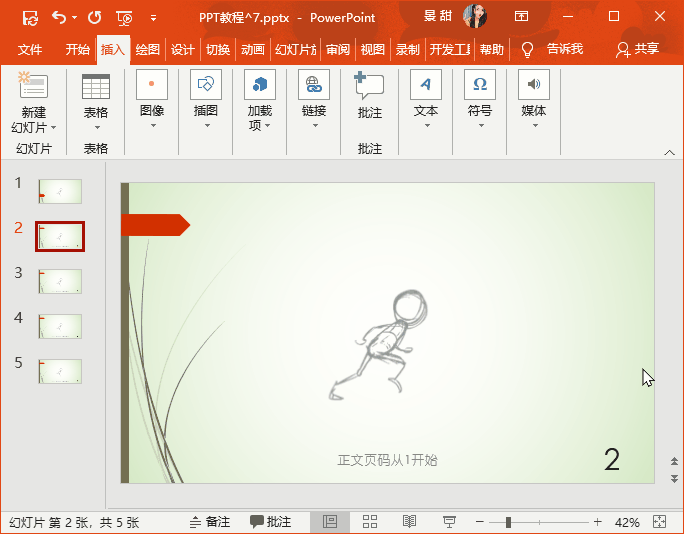Expand the 表格 dropdown arrow
The height and width of the screenshot is (534, 684).
[x=97, y=127]
